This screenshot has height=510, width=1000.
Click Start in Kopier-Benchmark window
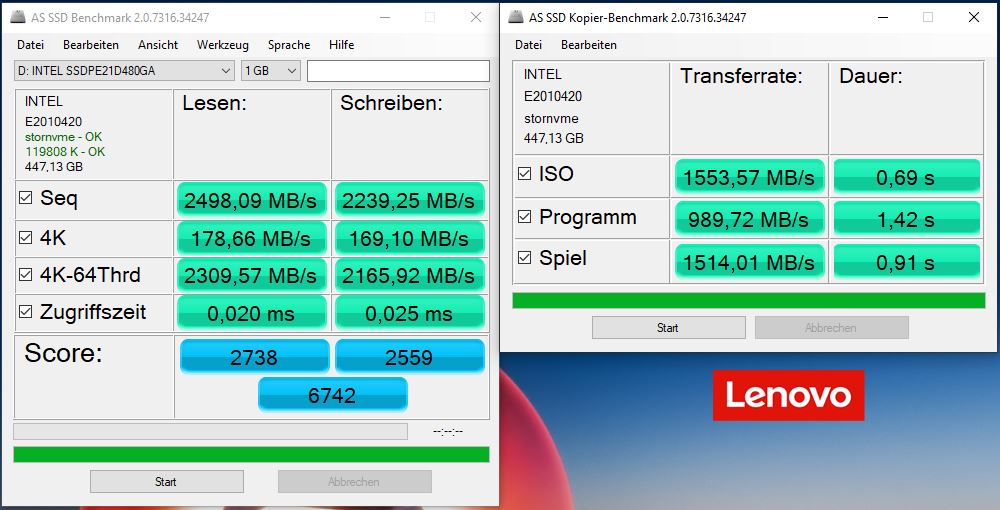tap(668, 328)
